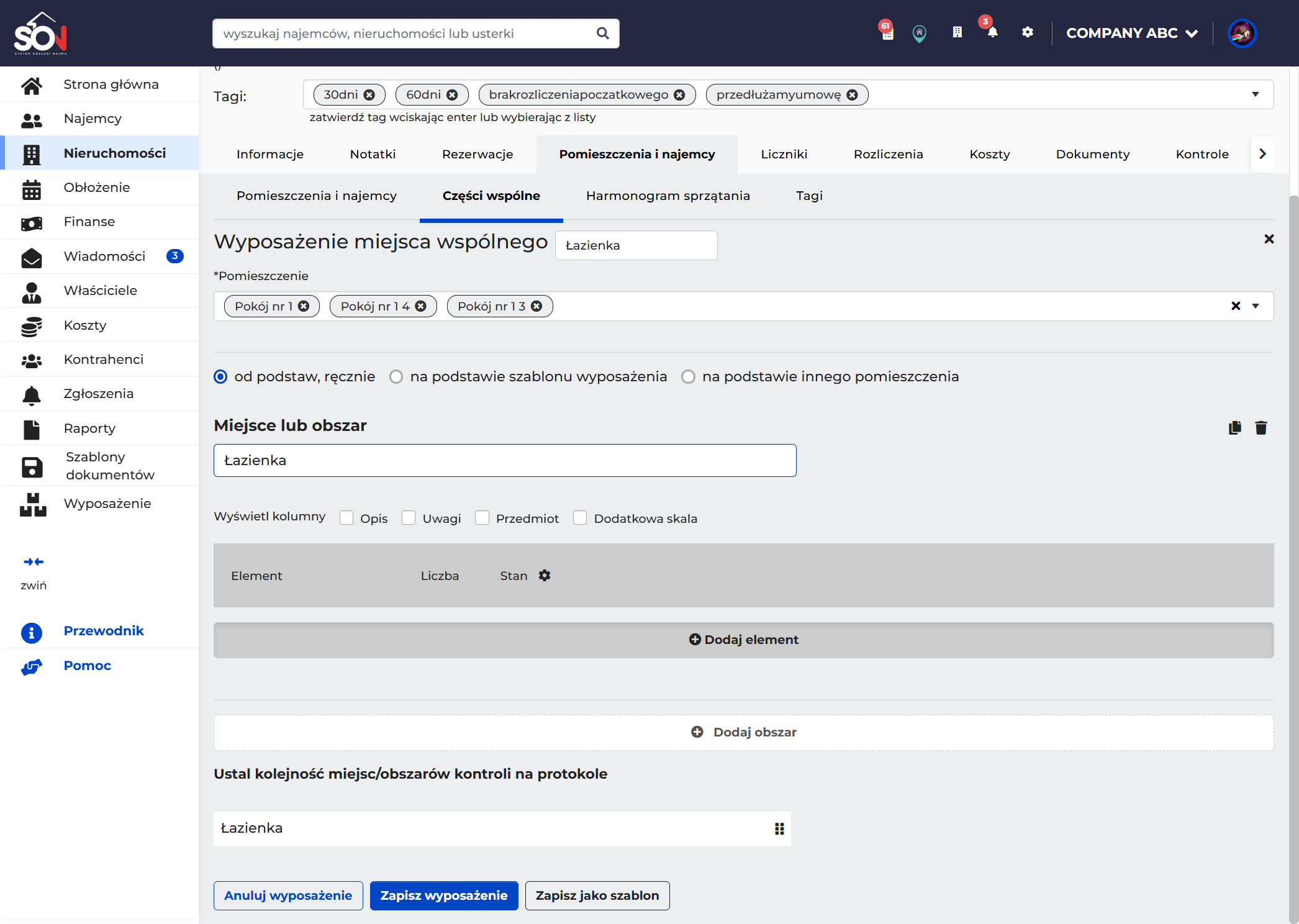Image resolution: width=1299 pixels, height=924 pixels.
Task: Click the SON logo
Action: pyautogui.click(x=40, y=34)
